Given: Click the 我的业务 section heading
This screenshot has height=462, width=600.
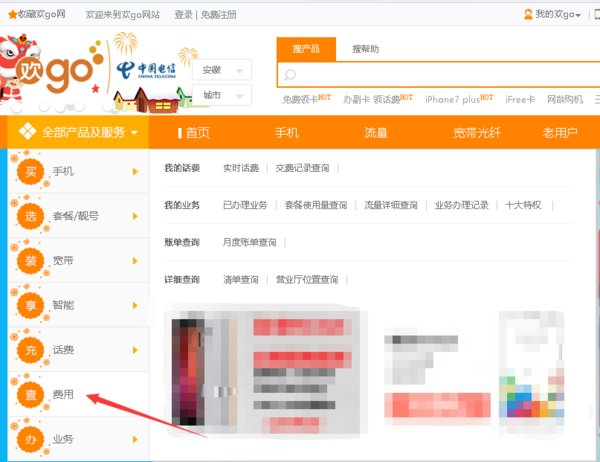Looking at the screenshot, I should (x=182, y=205).
